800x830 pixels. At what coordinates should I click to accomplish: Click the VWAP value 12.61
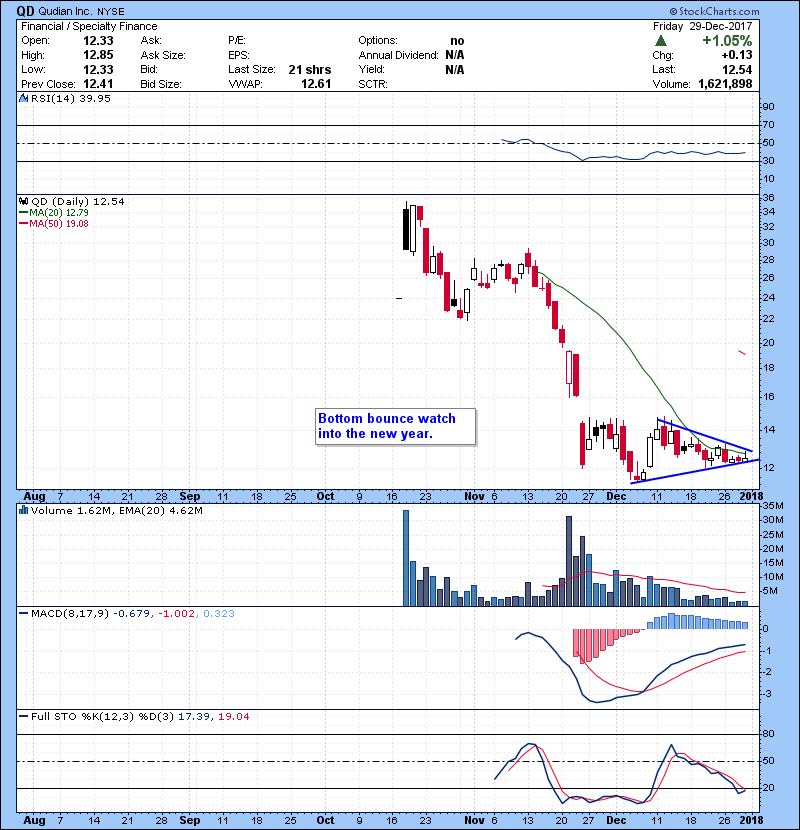pyautogui.click(x=316, y=84)
